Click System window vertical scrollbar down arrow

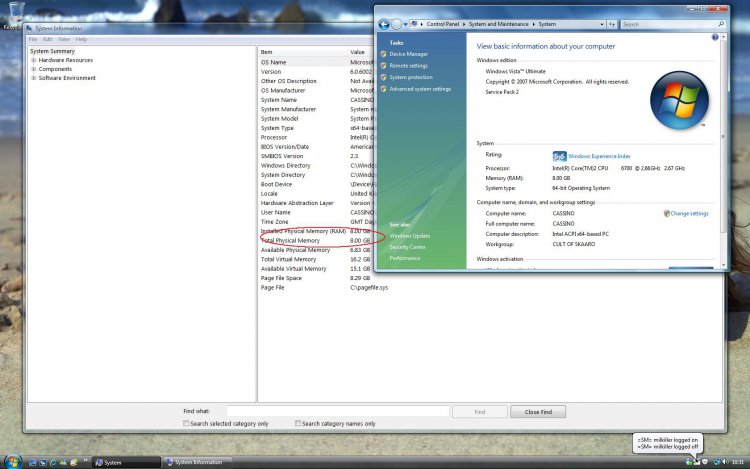coord(723,264)
